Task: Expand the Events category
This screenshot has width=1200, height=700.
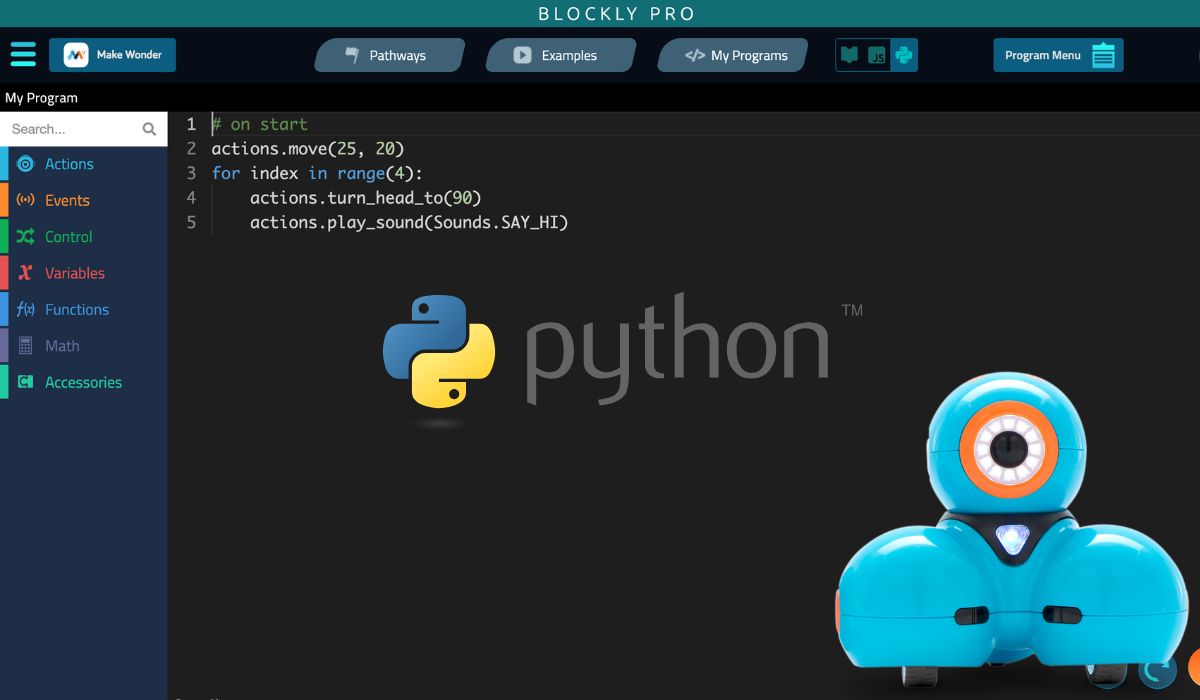Action: [67, 200]
